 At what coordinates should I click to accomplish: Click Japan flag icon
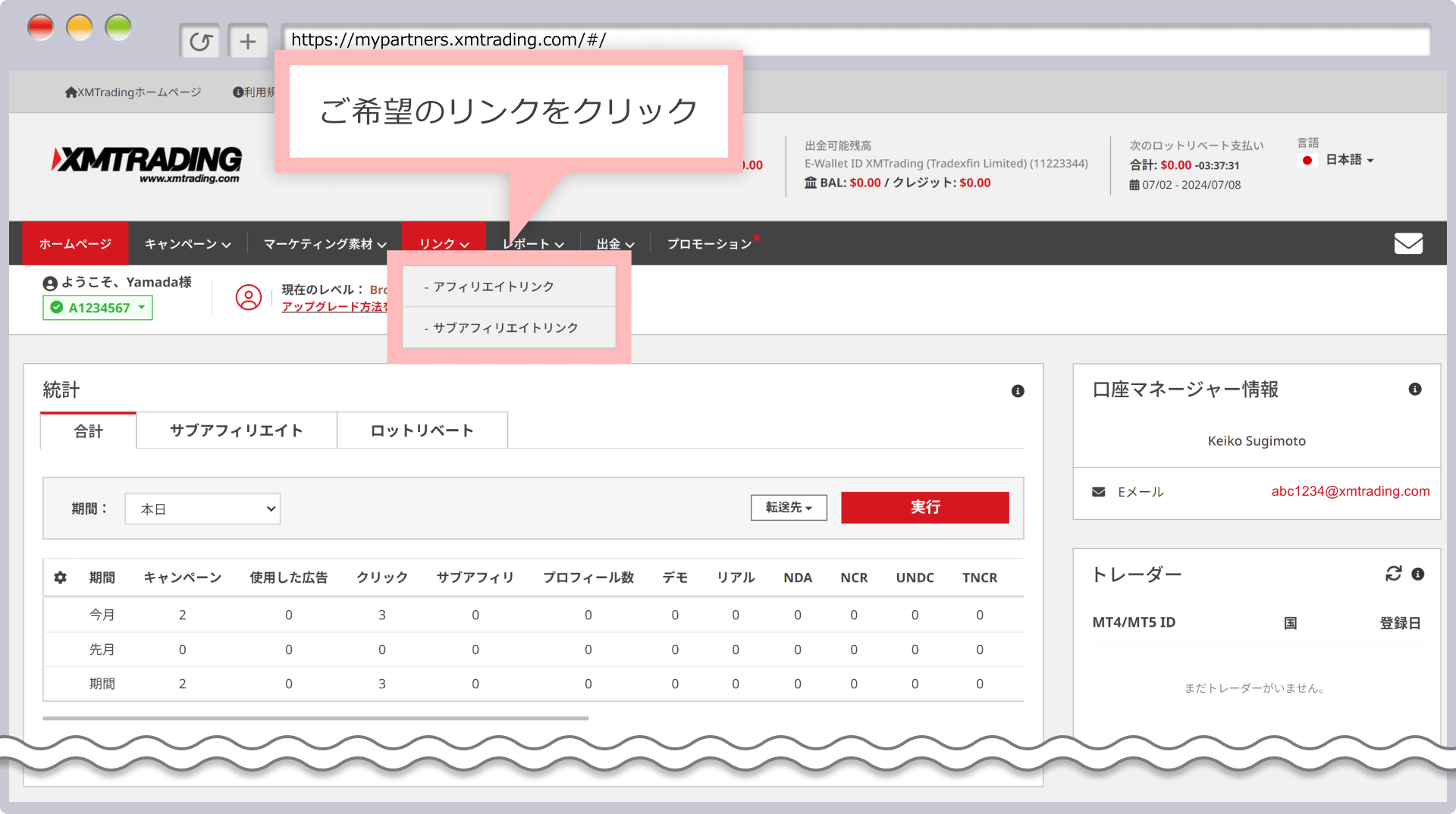[1307, 160]
